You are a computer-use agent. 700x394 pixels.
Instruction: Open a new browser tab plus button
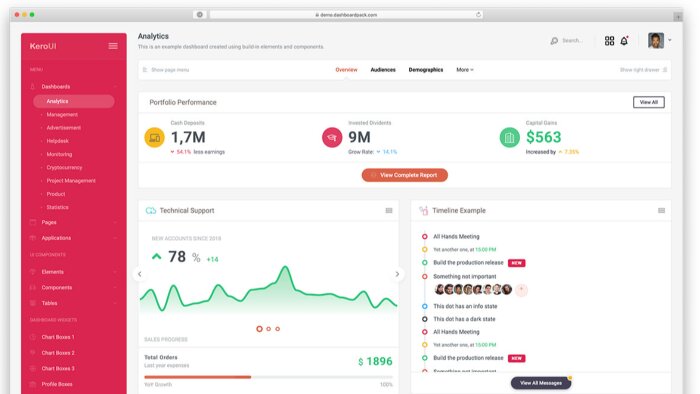(678, 17)
